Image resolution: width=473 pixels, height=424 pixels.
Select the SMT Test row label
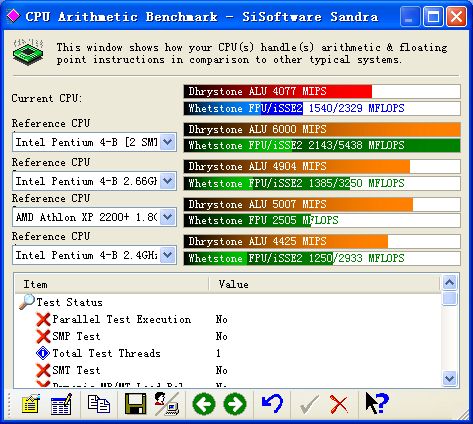point(76,370)
